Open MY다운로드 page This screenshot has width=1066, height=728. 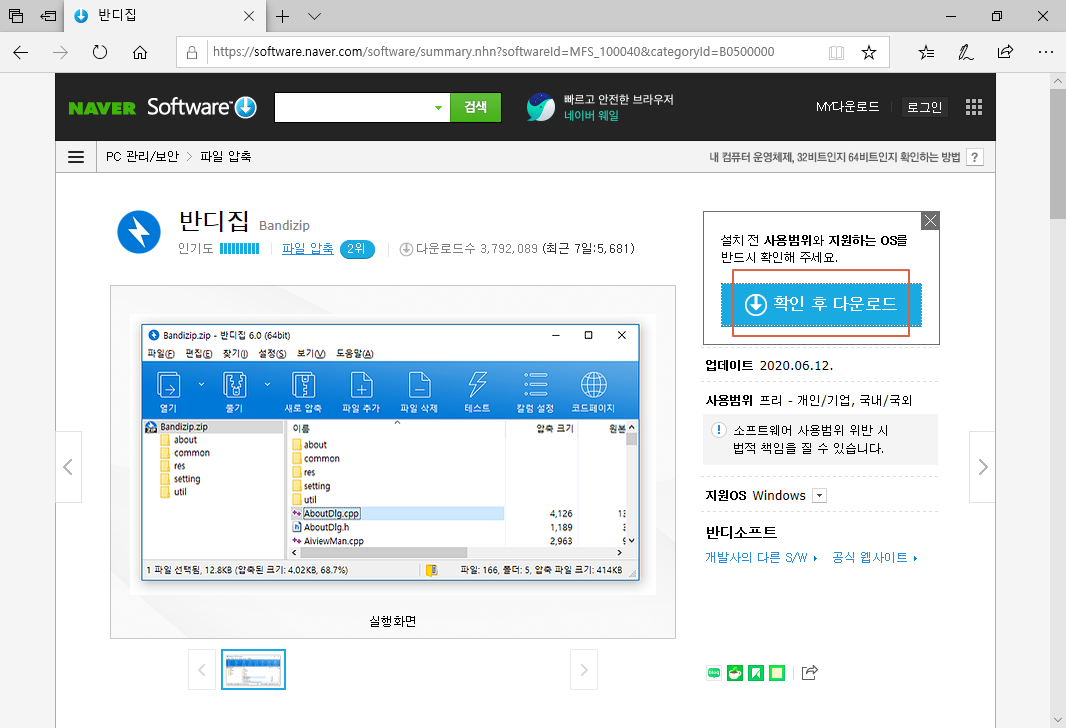click(x=847, y=107)
